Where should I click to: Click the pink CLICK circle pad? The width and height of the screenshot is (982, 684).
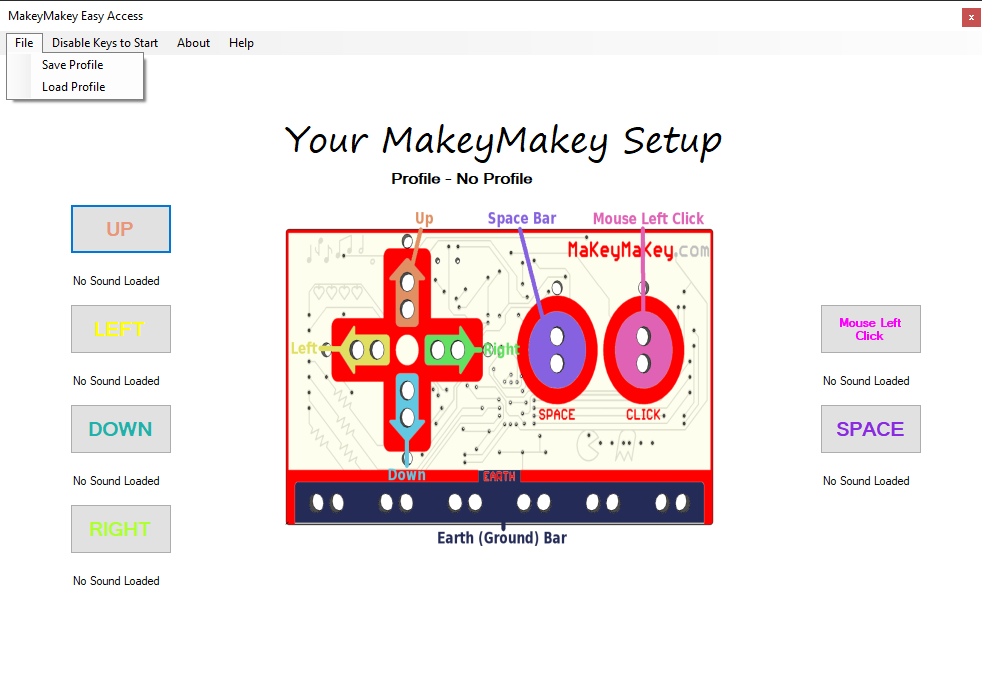click(643, 347)
